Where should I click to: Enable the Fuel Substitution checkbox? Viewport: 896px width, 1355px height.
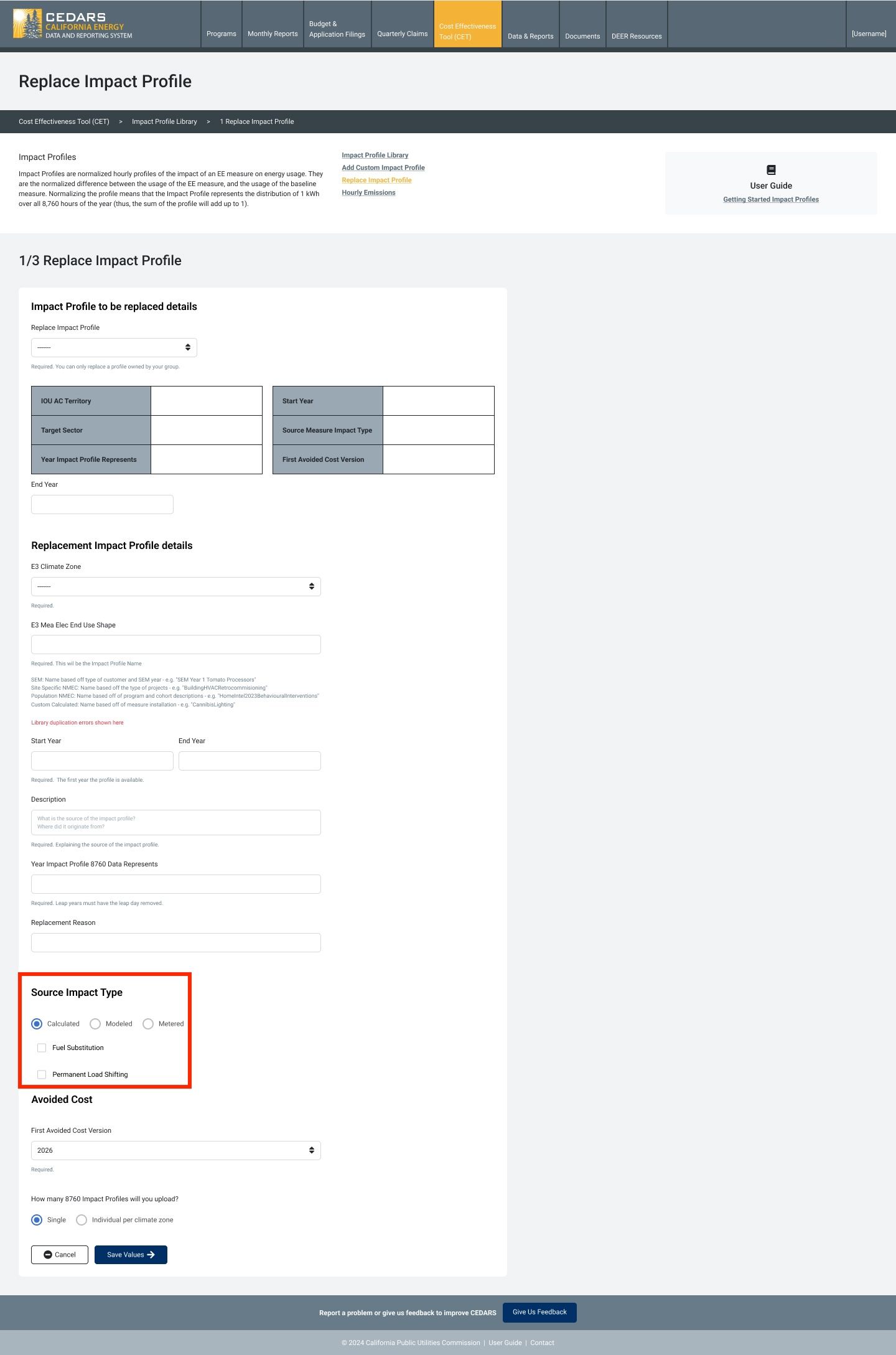(42, 1048)
